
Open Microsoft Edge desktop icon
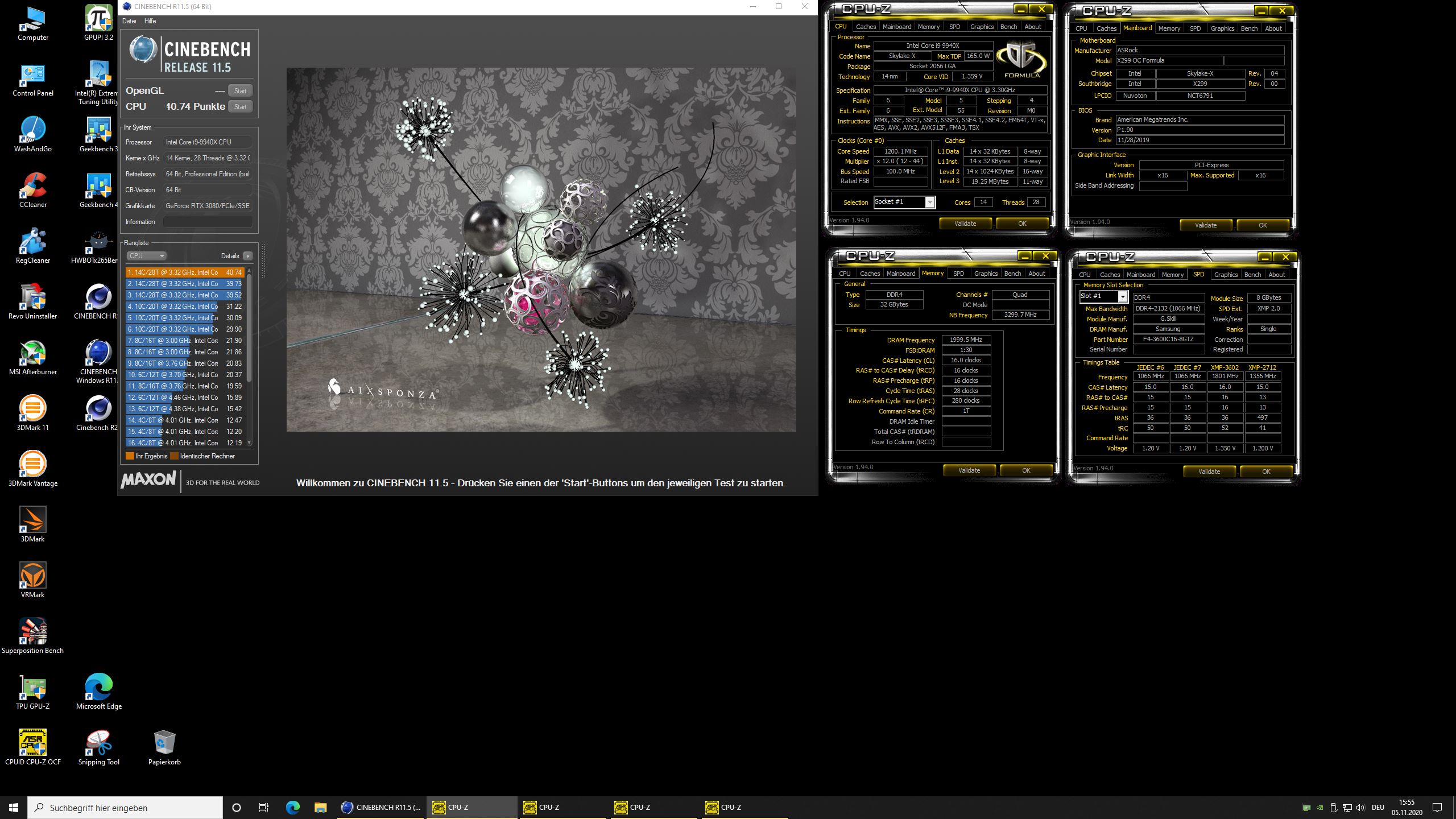[x=98, y=693]
